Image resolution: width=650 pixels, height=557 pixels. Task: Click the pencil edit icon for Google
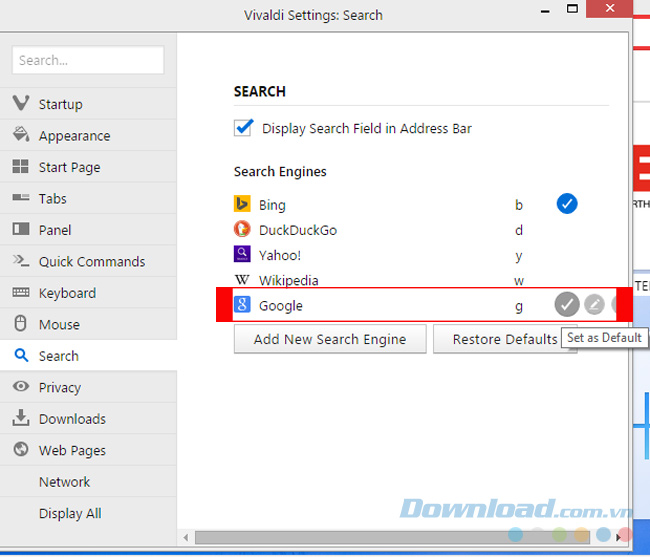pyautogui.click(x=594, y=305)
